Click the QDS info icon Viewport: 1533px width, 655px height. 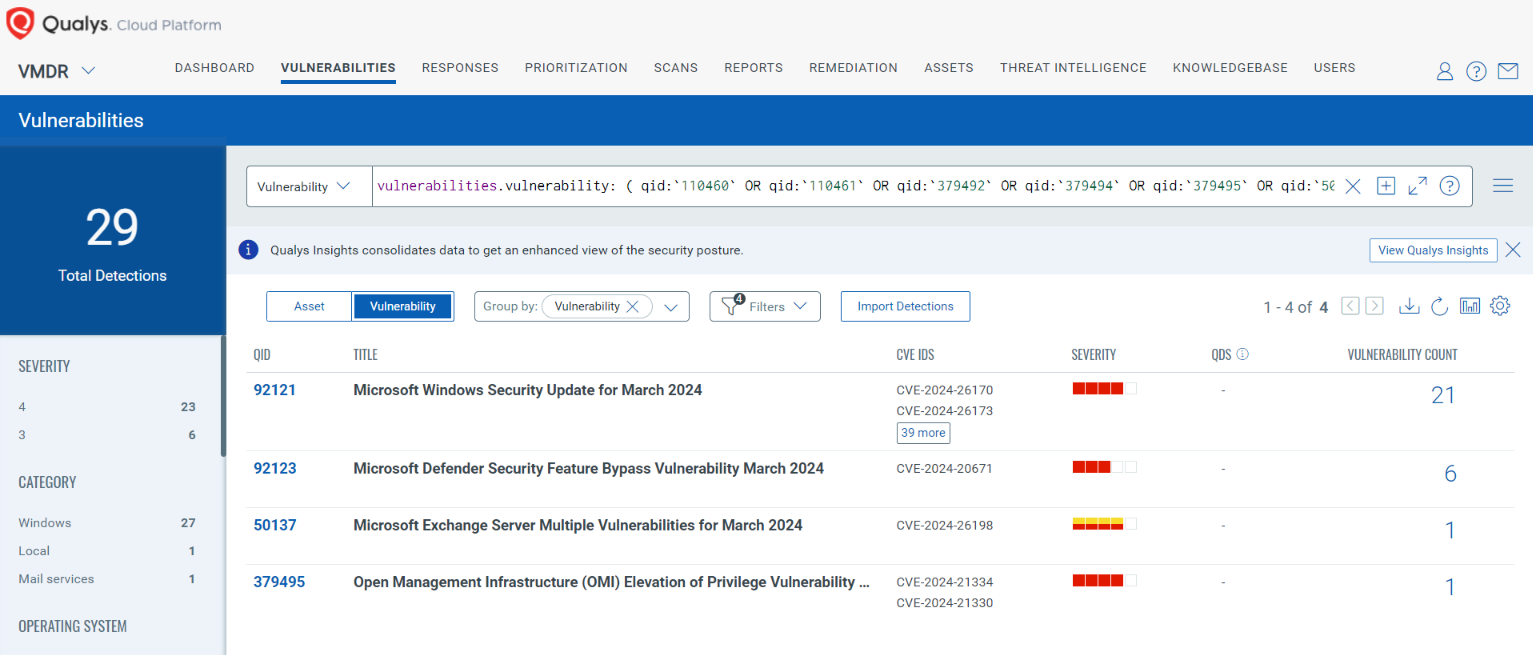click(1243, 354)
